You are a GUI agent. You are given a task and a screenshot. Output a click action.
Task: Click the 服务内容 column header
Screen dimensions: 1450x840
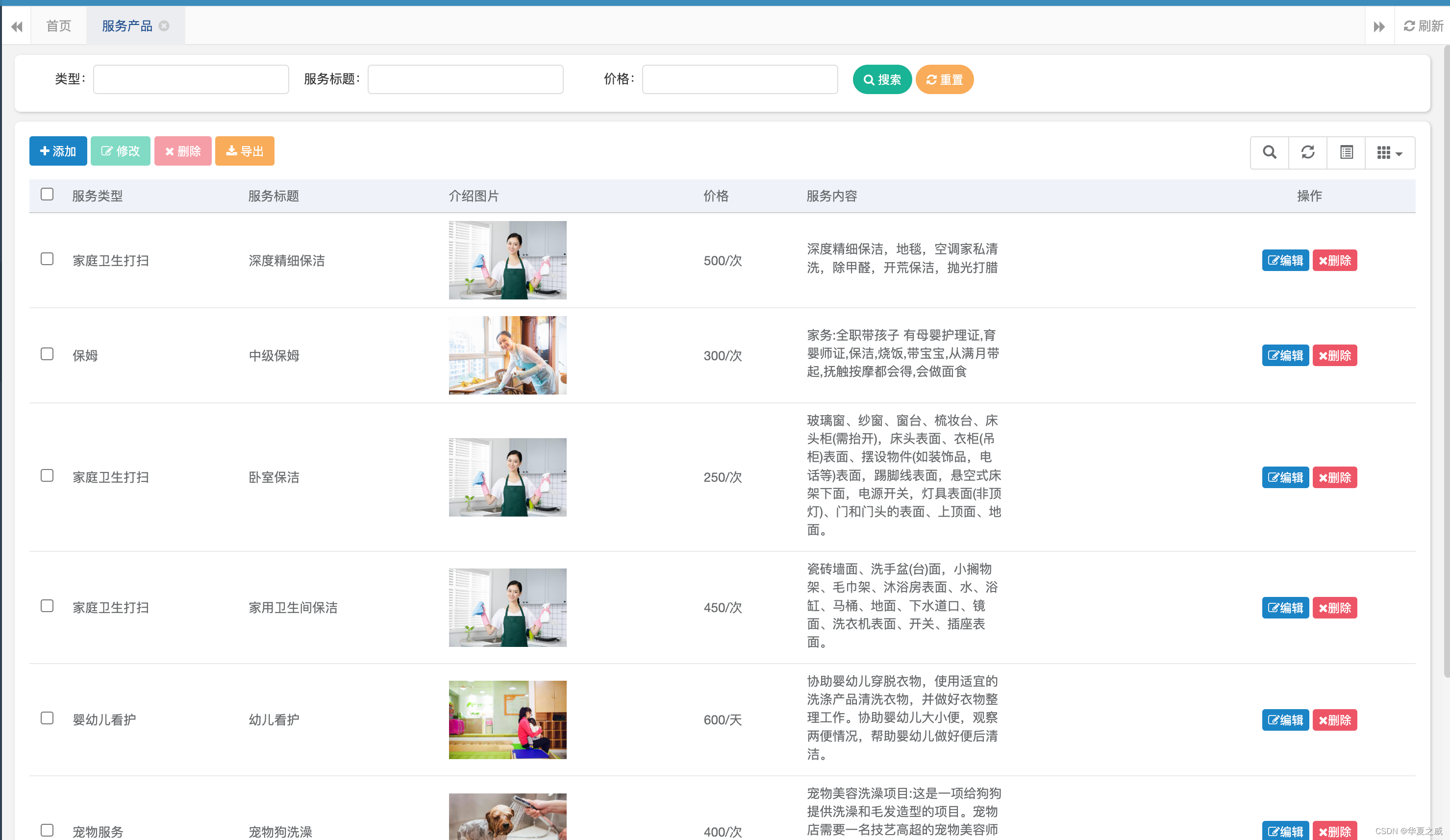tap(831, 196)
